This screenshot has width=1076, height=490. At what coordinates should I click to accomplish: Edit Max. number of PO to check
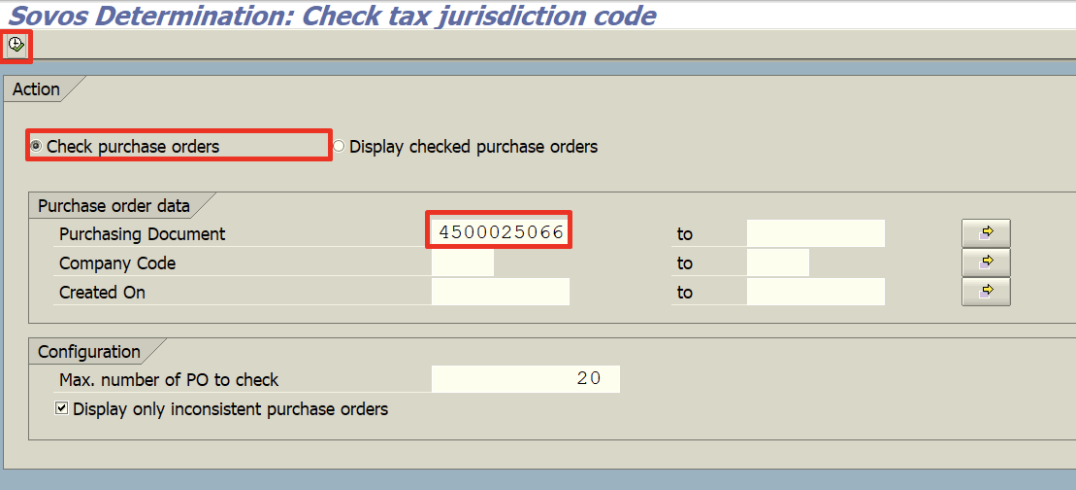coord(525,380)
